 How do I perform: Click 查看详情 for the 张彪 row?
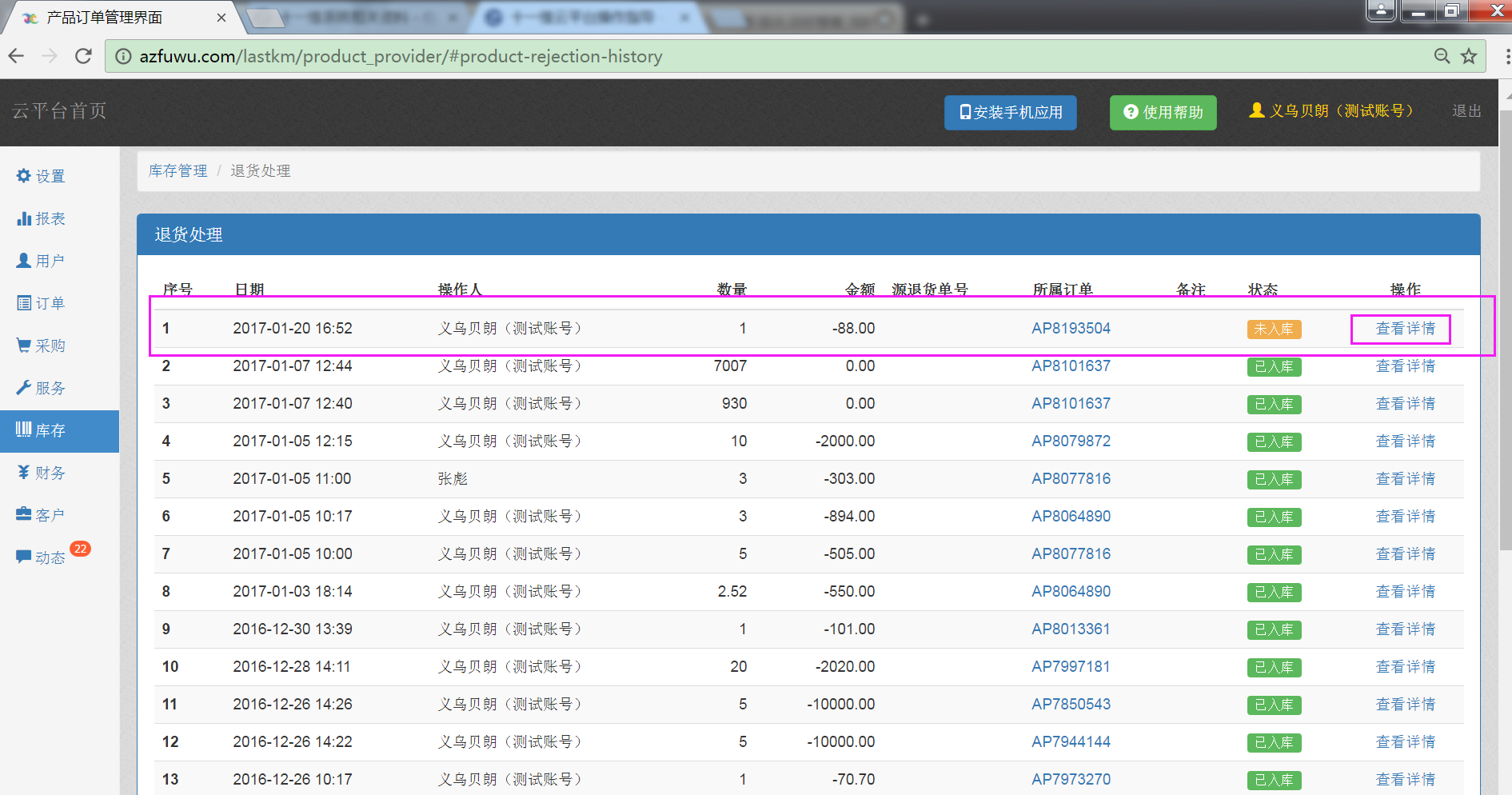pyautogui.click(x=1405, y=479)
